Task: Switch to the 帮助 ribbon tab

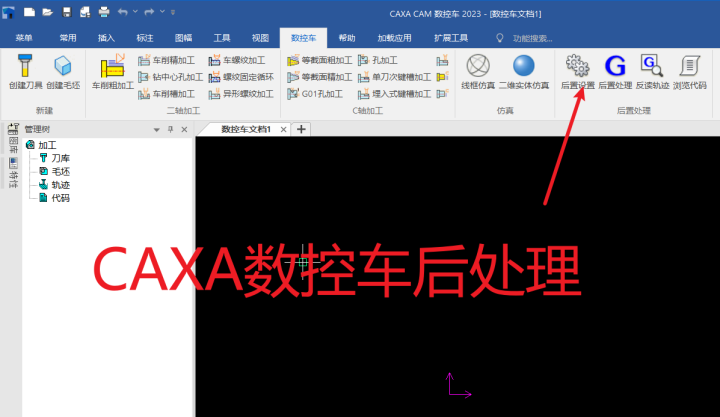Action: [347, 38]
